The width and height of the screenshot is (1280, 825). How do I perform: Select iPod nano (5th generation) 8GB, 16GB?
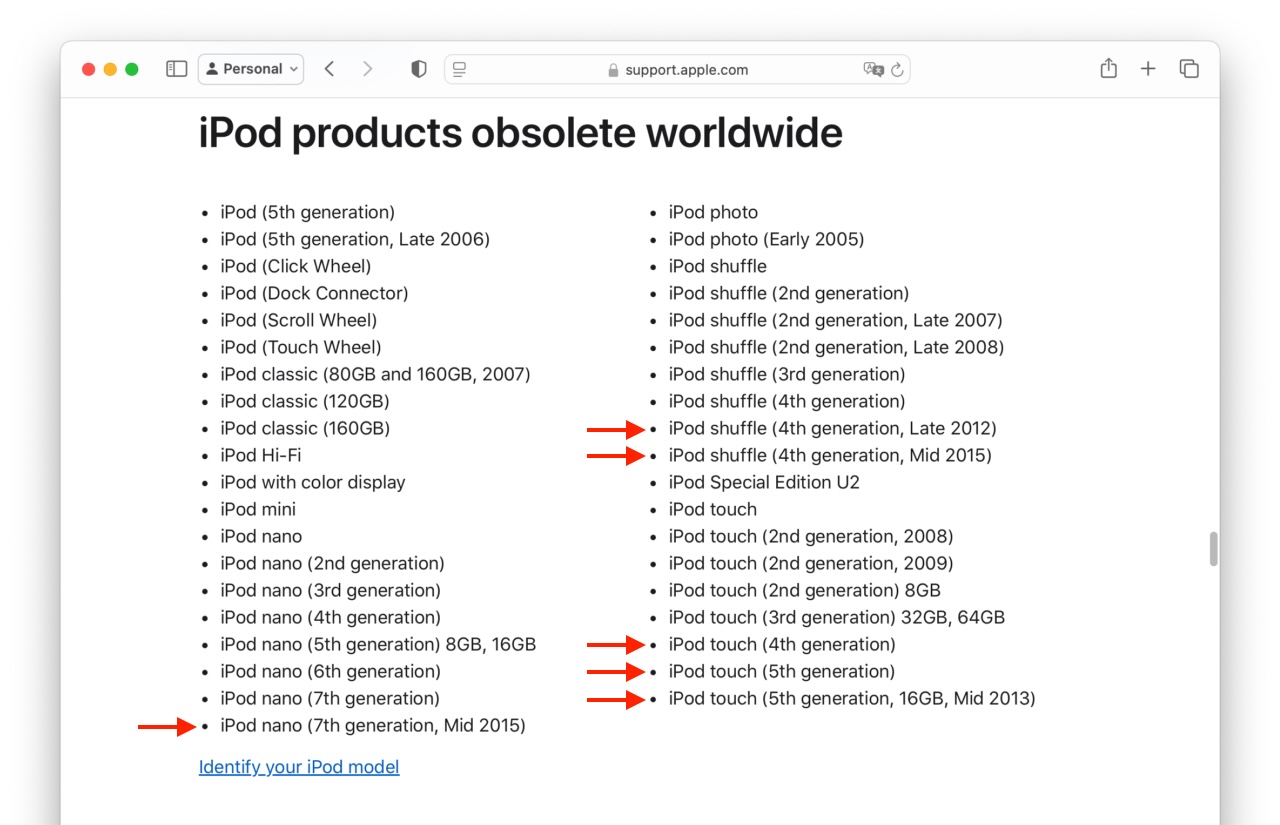coord(378,644)
